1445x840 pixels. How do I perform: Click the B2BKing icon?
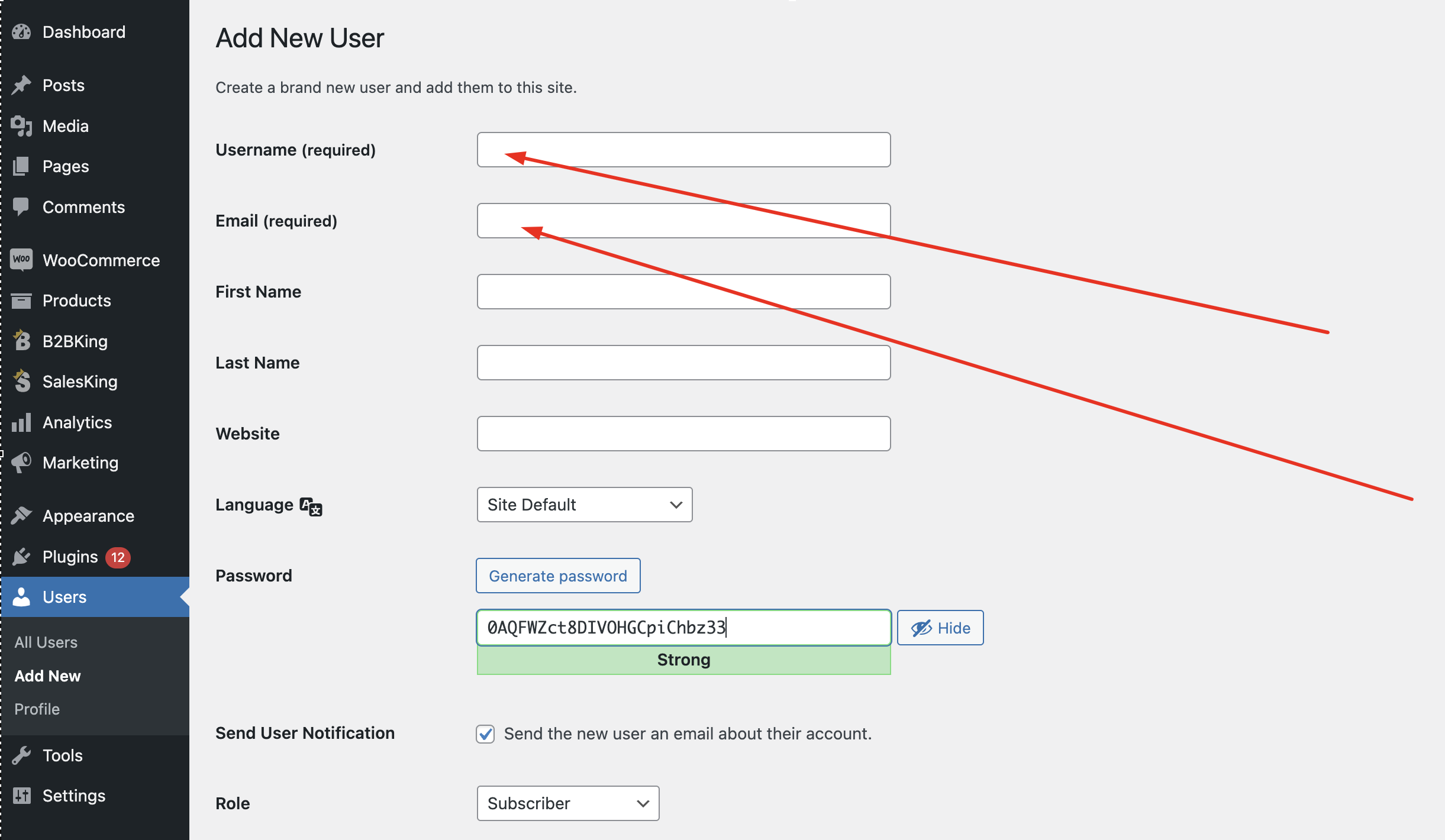(x=21, y=341)
